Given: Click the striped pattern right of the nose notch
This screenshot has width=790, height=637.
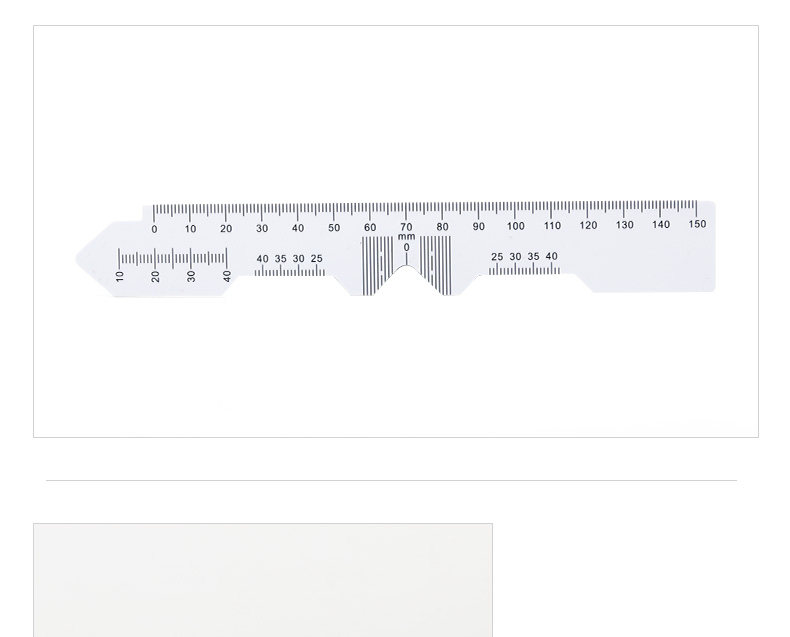Looking at the screenshot, I should 436,265.
